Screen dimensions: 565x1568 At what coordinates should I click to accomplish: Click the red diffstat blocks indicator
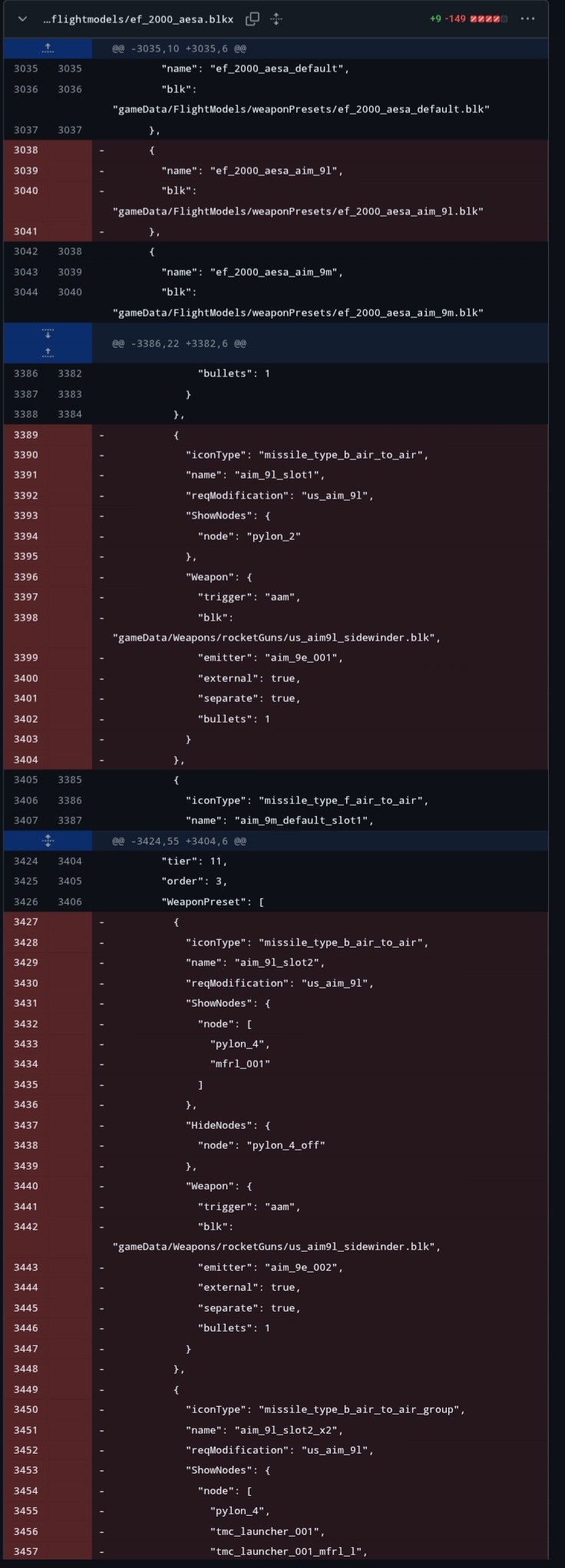pyautogui.click(x=488, y=18)
